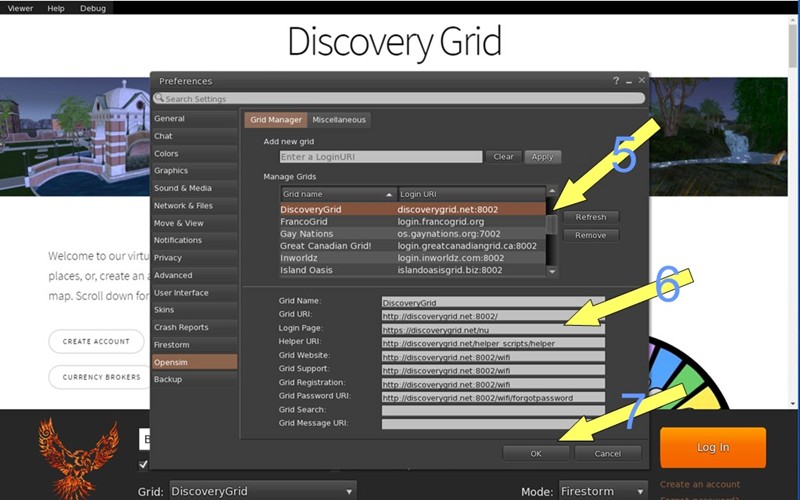Open the Debug menu
Image resolution: width=800 pixels, height=500 pixels.
tap(93, 8)
